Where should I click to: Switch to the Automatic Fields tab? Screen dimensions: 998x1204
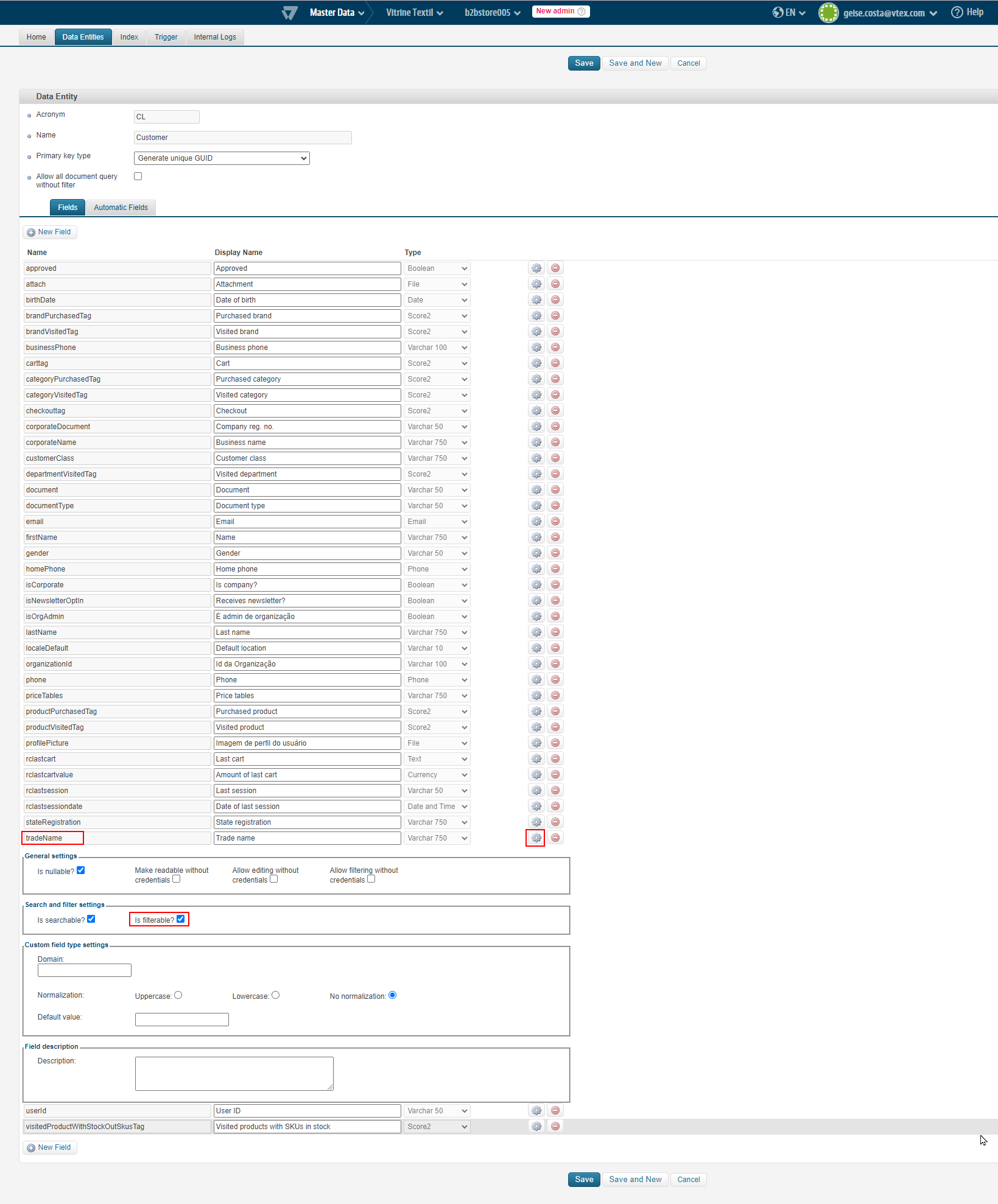pos(121,208)
